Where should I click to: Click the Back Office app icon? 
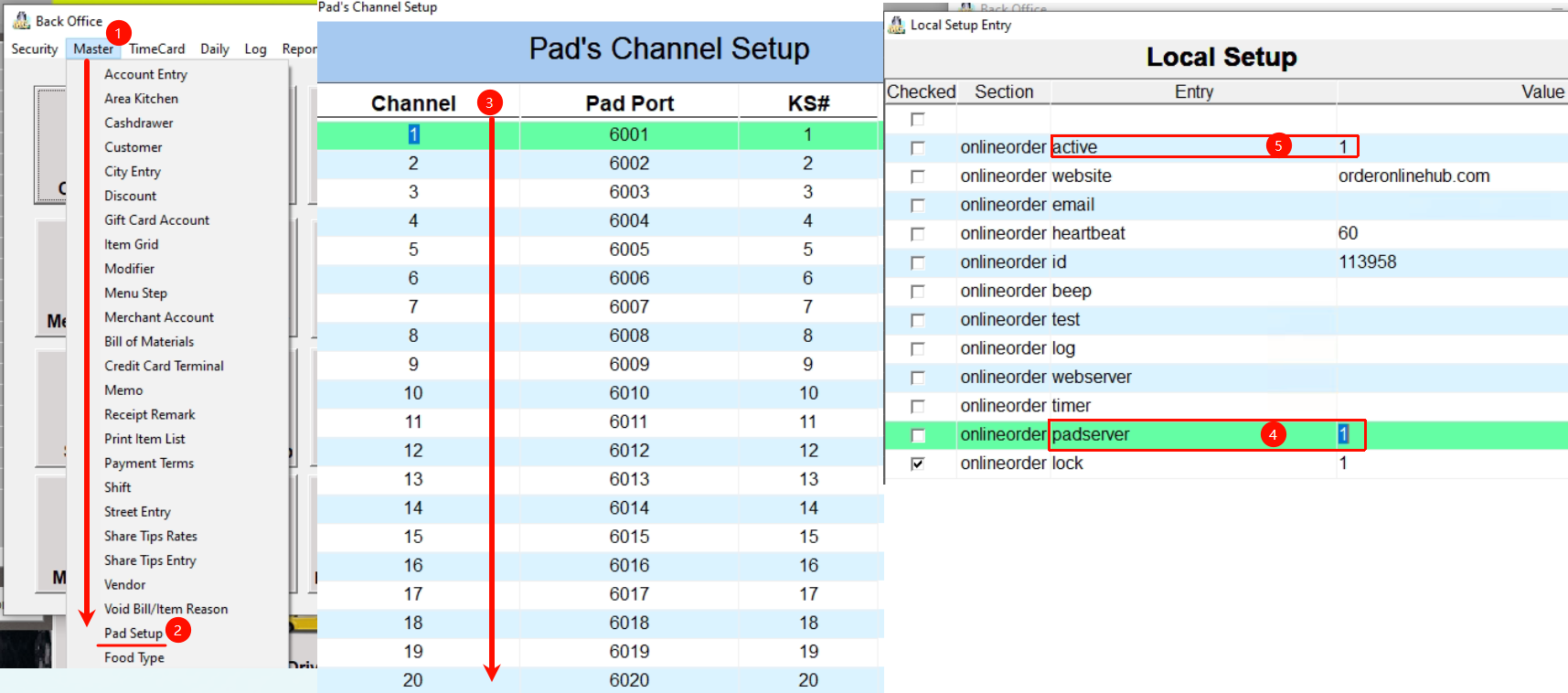pos(21,21)
